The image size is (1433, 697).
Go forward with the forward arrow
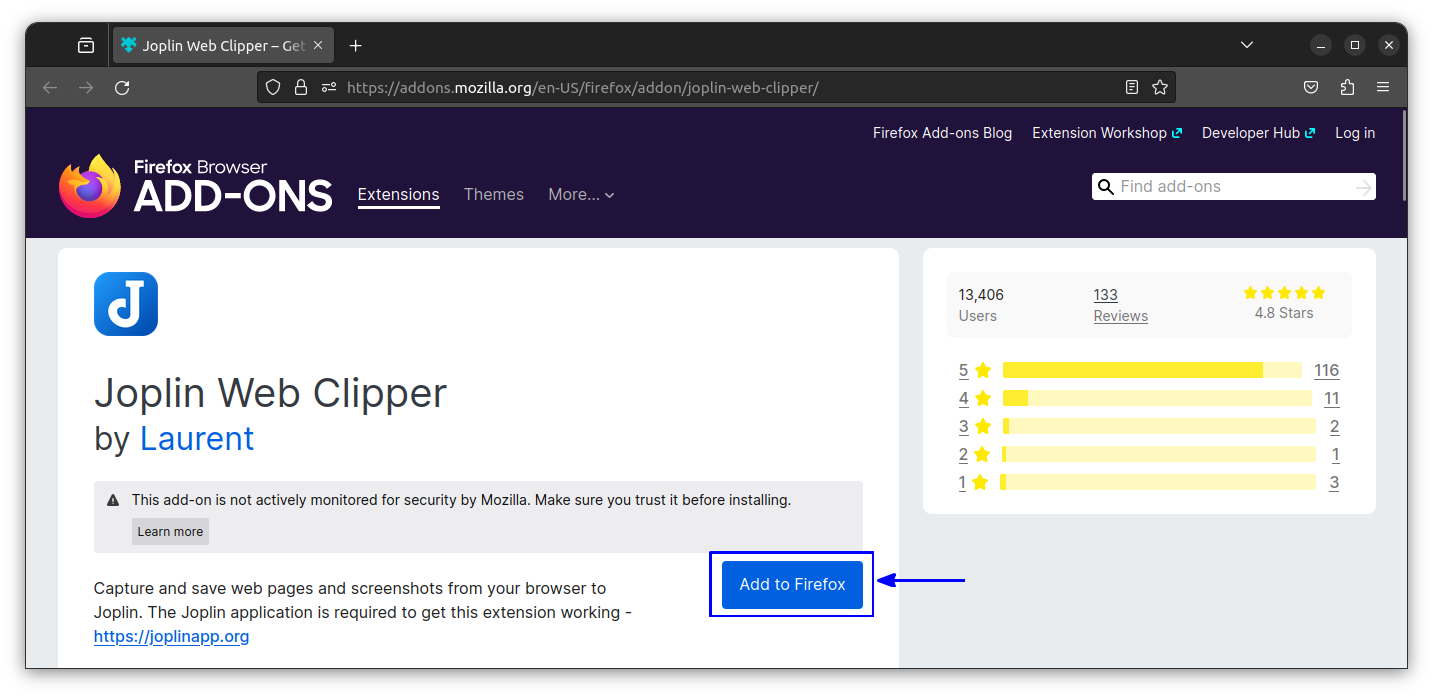(86, 88)
